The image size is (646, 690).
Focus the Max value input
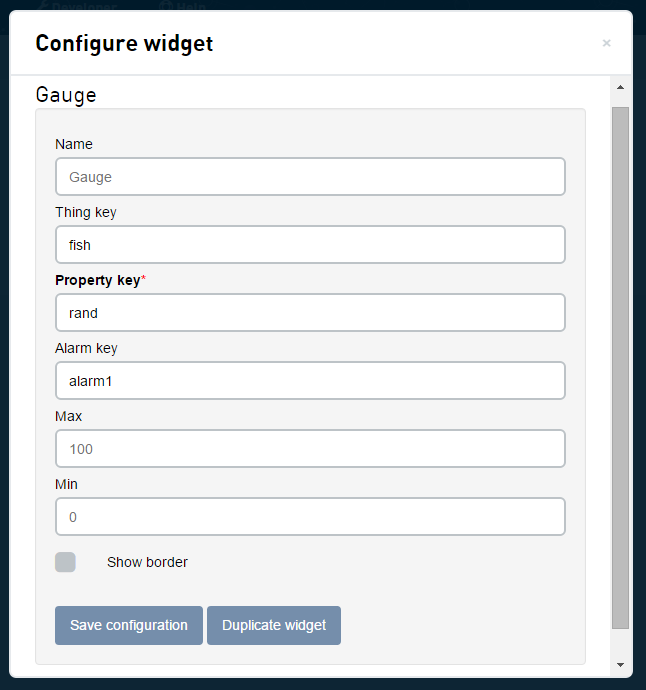[310, 449]
